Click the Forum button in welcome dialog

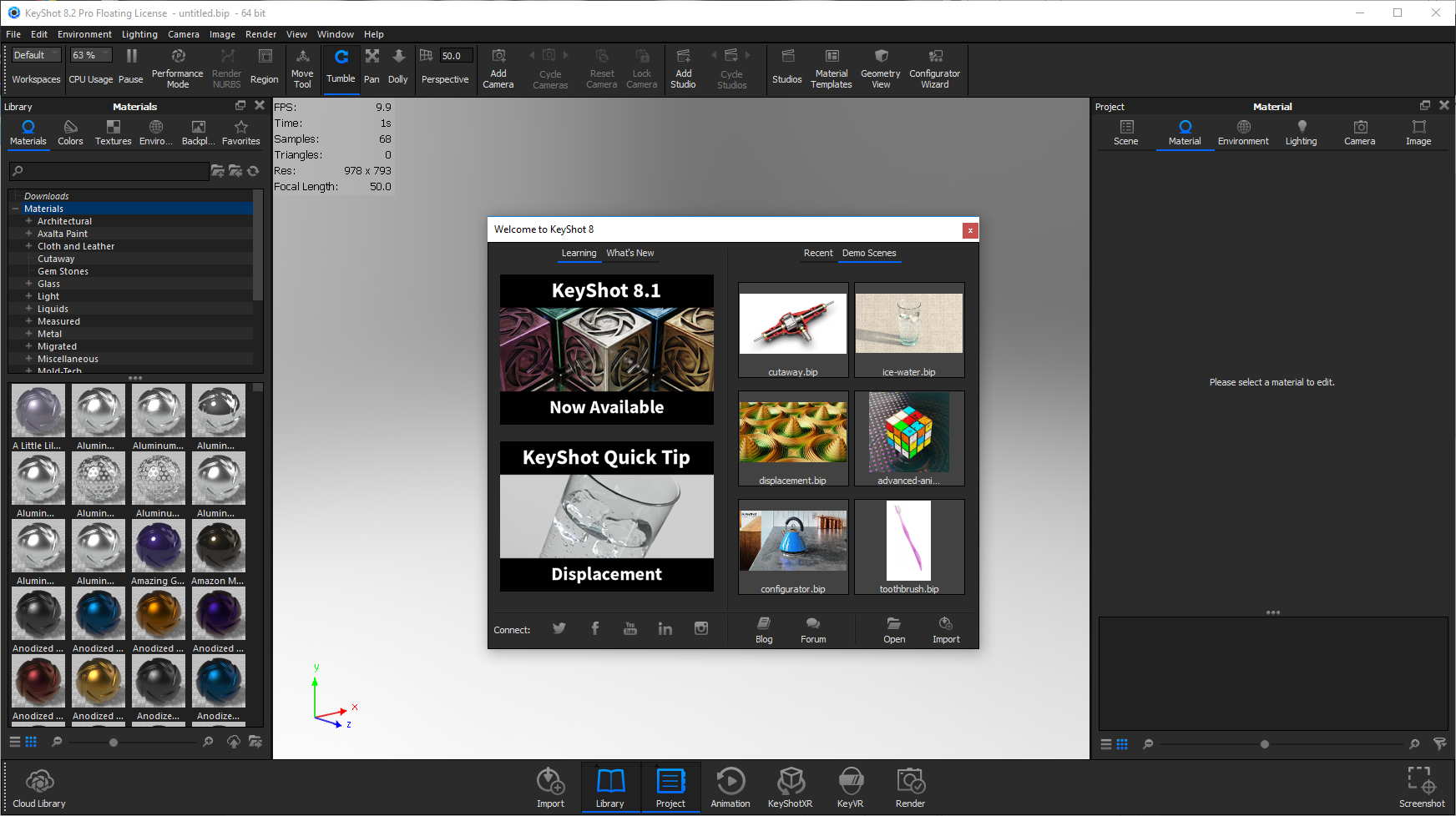point(811,629)
